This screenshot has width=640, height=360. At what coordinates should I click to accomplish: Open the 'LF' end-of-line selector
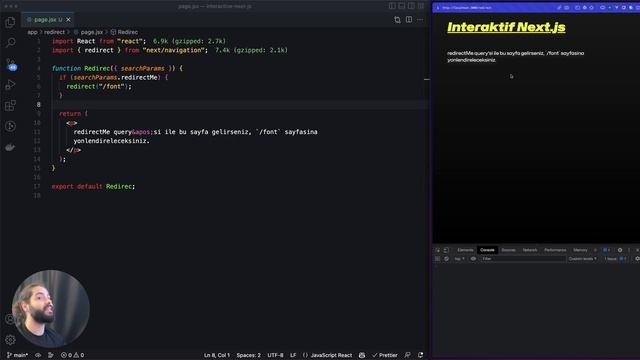point(293,355)
